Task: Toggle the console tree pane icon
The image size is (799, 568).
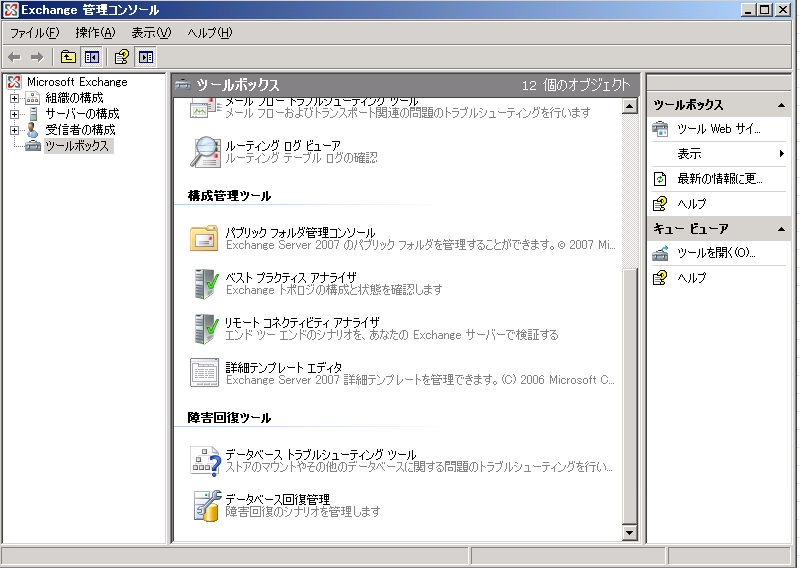Action: (92, 57)
